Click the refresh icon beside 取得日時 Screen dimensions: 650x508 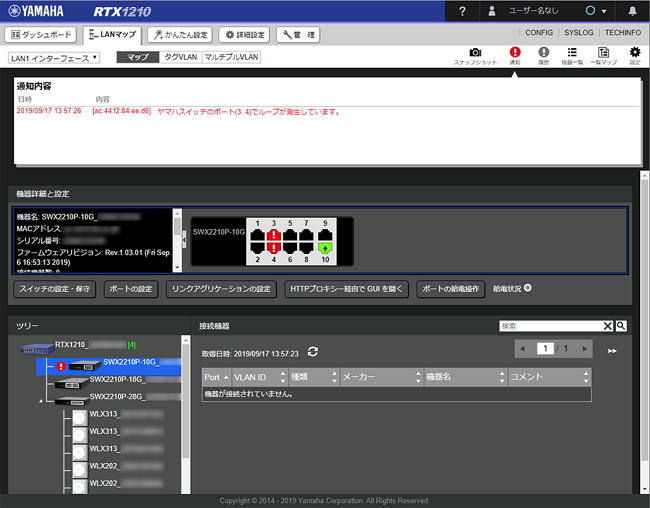click(x=313, y=352)
